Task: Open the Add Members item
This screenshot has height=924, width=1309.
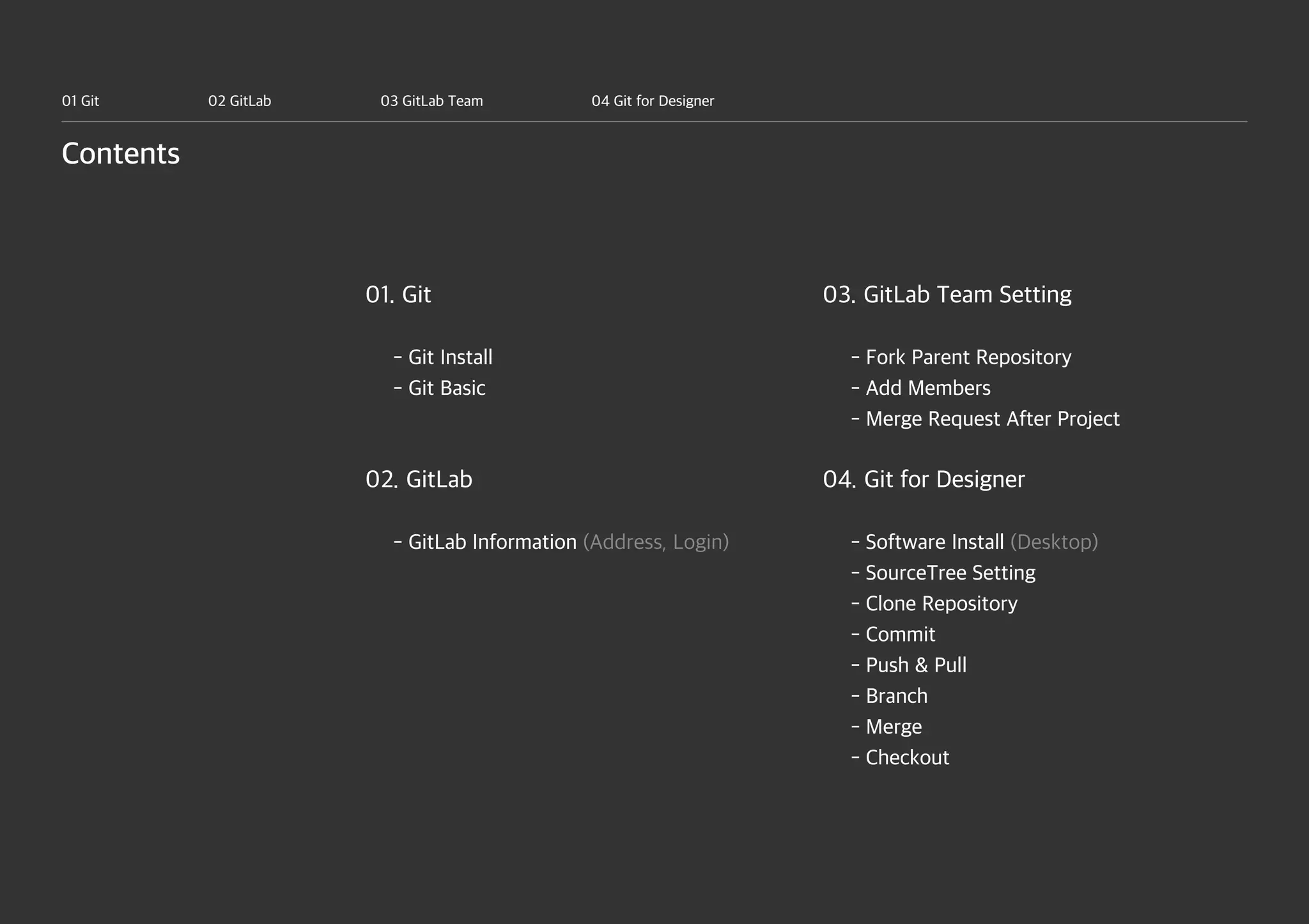Action: [927, 388]
